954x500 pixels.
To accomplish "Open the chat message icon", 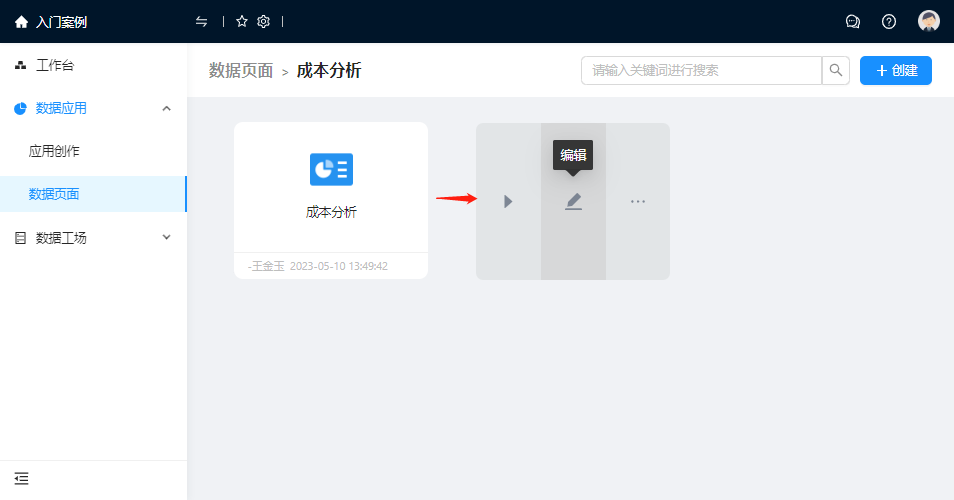I will pyautogui.click(x=853, y=21).
